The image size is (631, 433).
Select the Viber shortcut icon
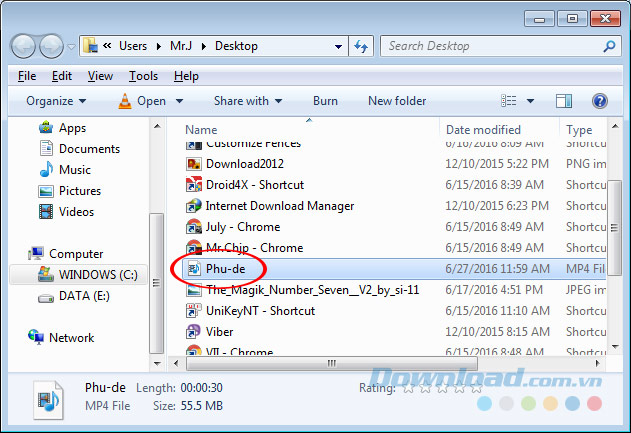pos(194,332)
